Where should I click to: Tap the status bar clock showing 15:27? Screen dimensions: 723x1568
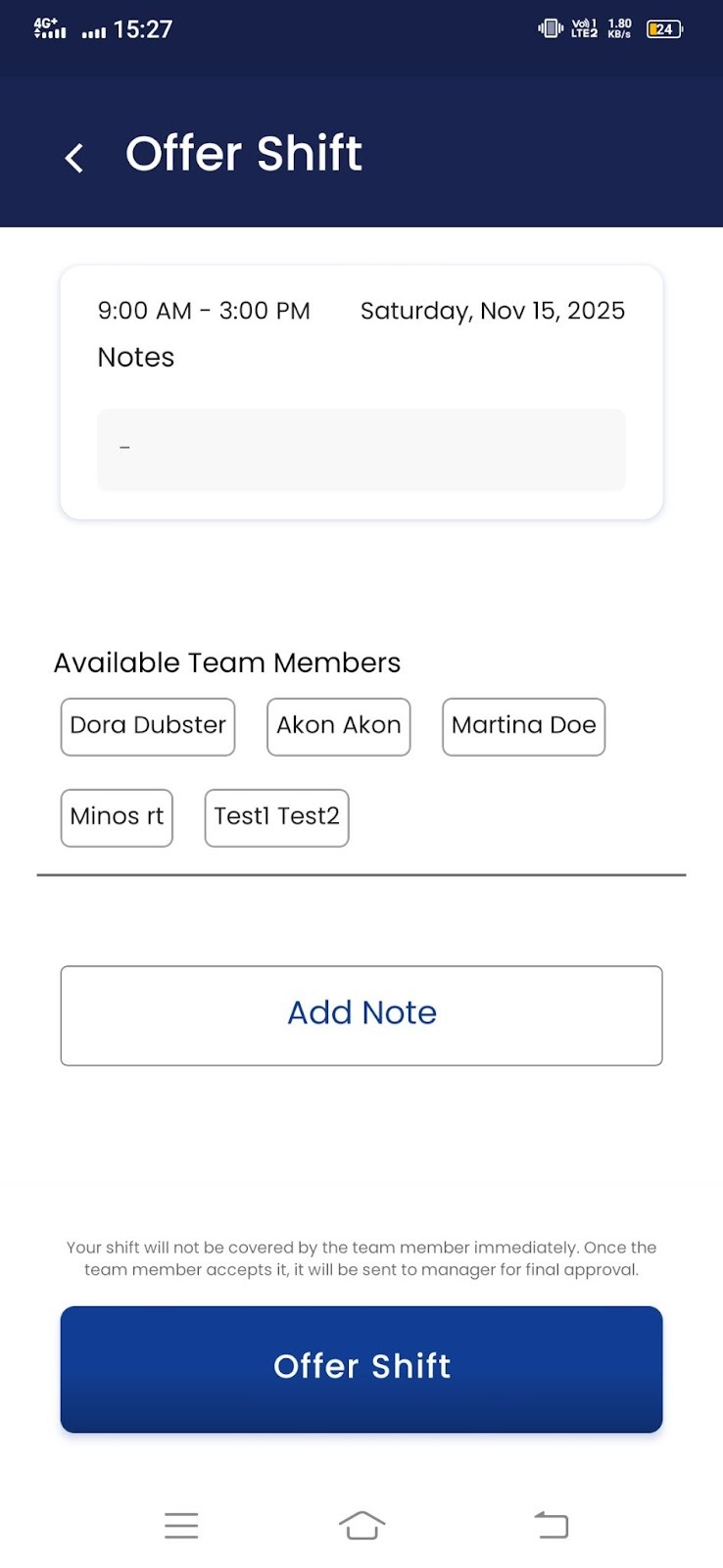pos(143,29)
